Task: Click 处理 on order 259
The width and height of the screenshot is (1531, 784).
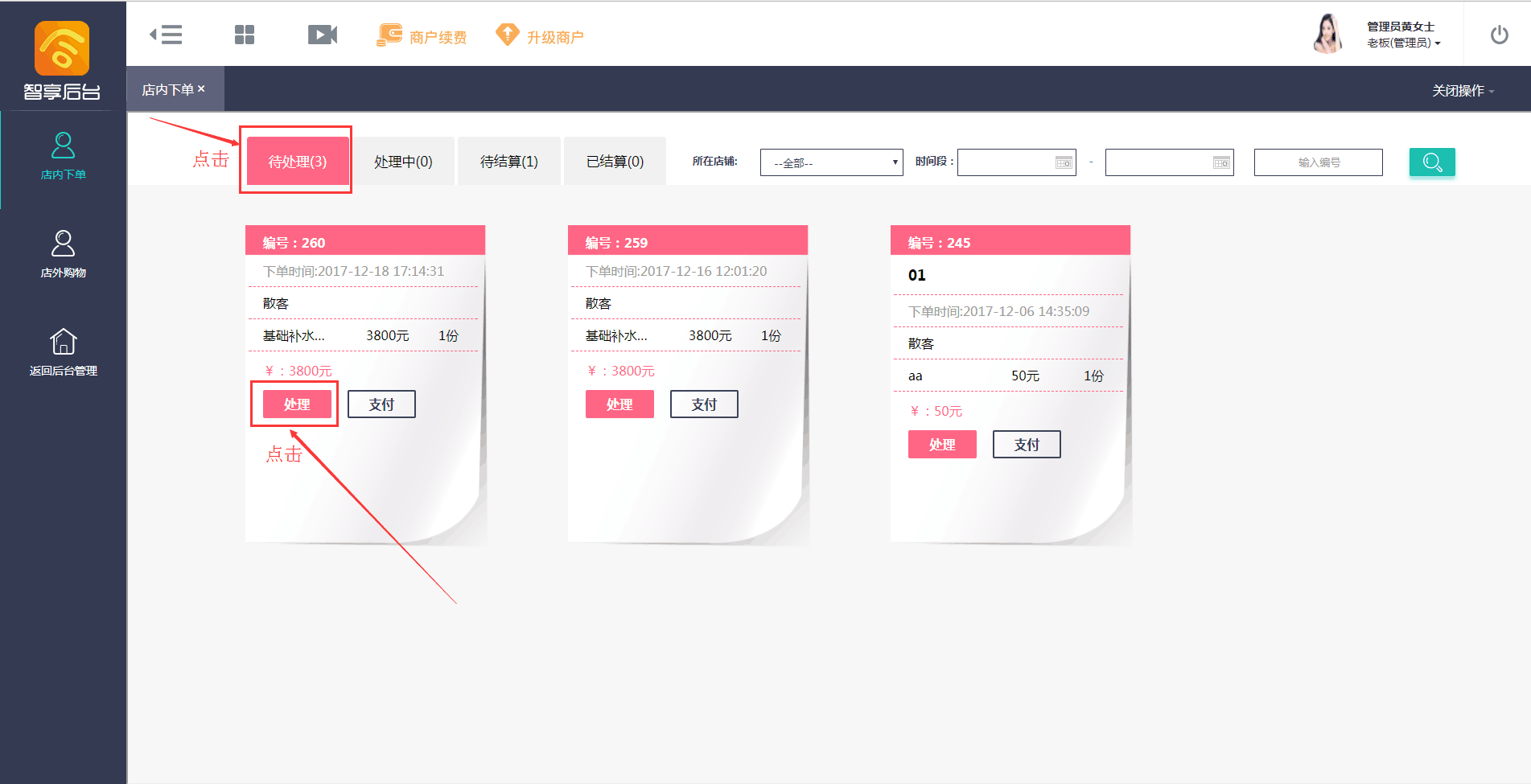Action: coord(619,404)
